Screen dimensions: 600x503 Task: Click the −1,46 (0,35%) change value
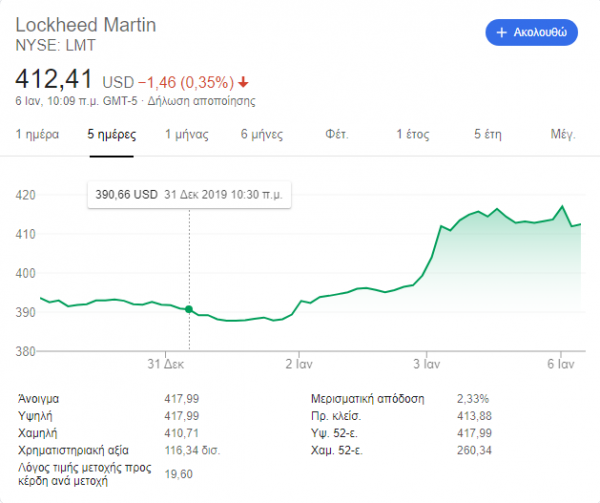[x=186, y=82]
